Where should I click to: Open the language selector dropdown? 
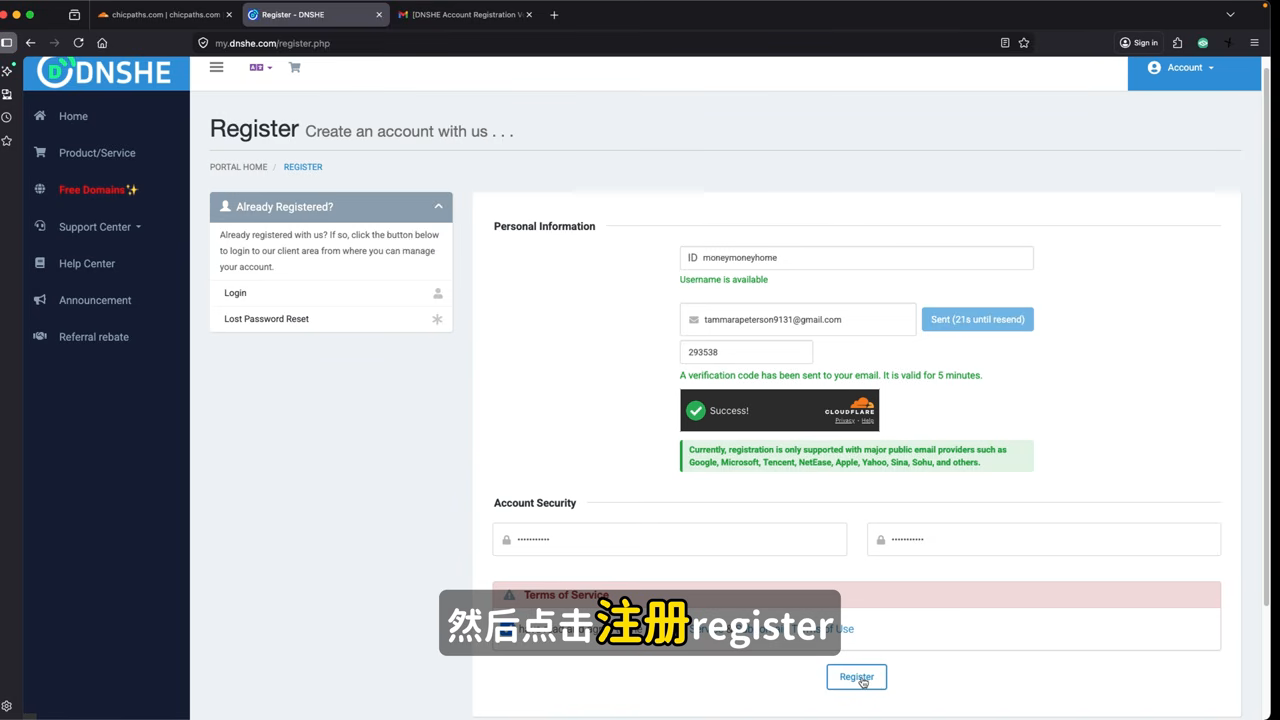(260, 67)
